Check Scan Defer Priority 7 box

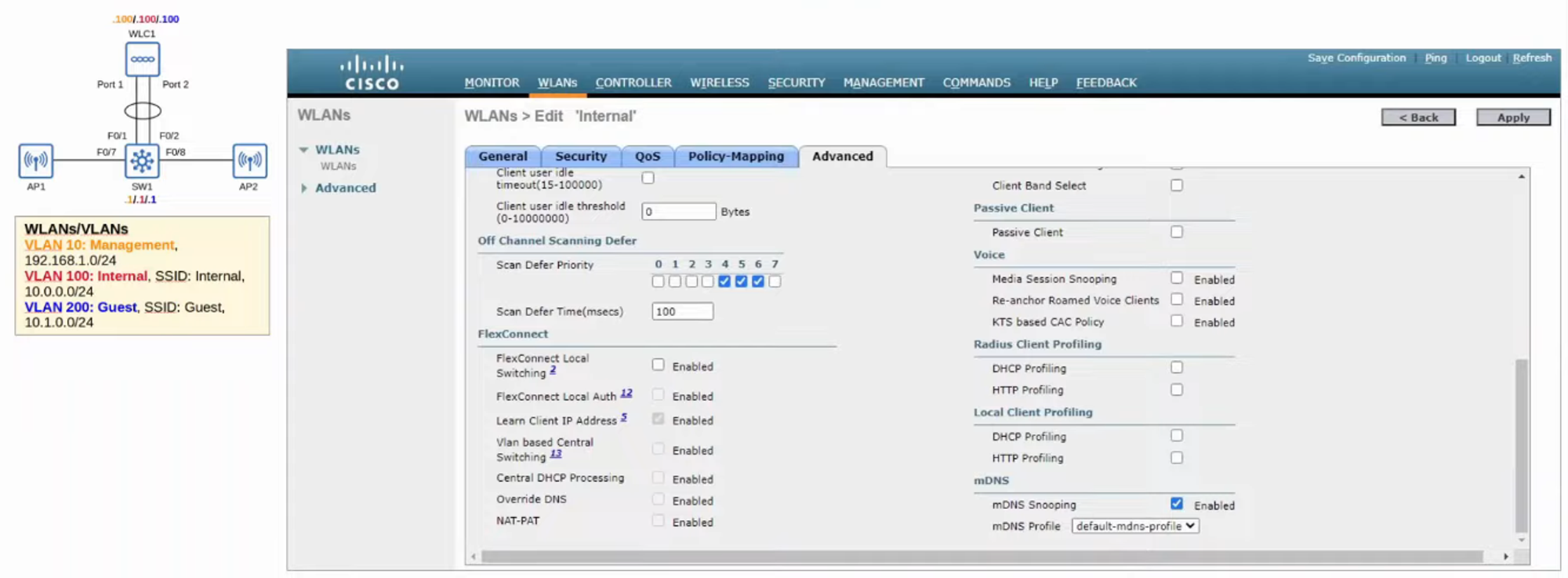point(775,282)
